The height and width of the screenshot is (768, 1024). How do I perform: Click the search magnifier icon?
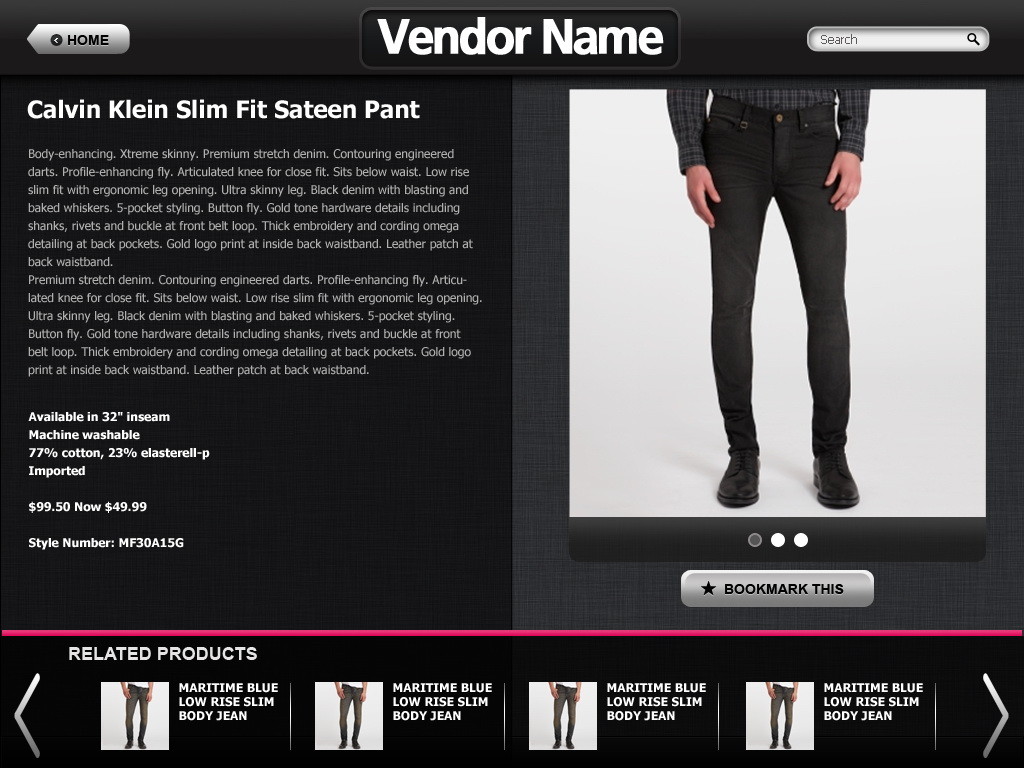pos(973,39)
